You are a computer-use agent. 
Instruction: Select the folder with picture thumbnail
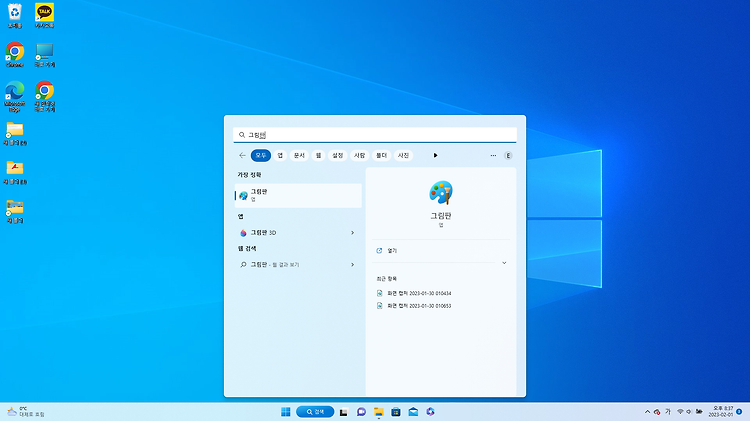pos(15,211)
